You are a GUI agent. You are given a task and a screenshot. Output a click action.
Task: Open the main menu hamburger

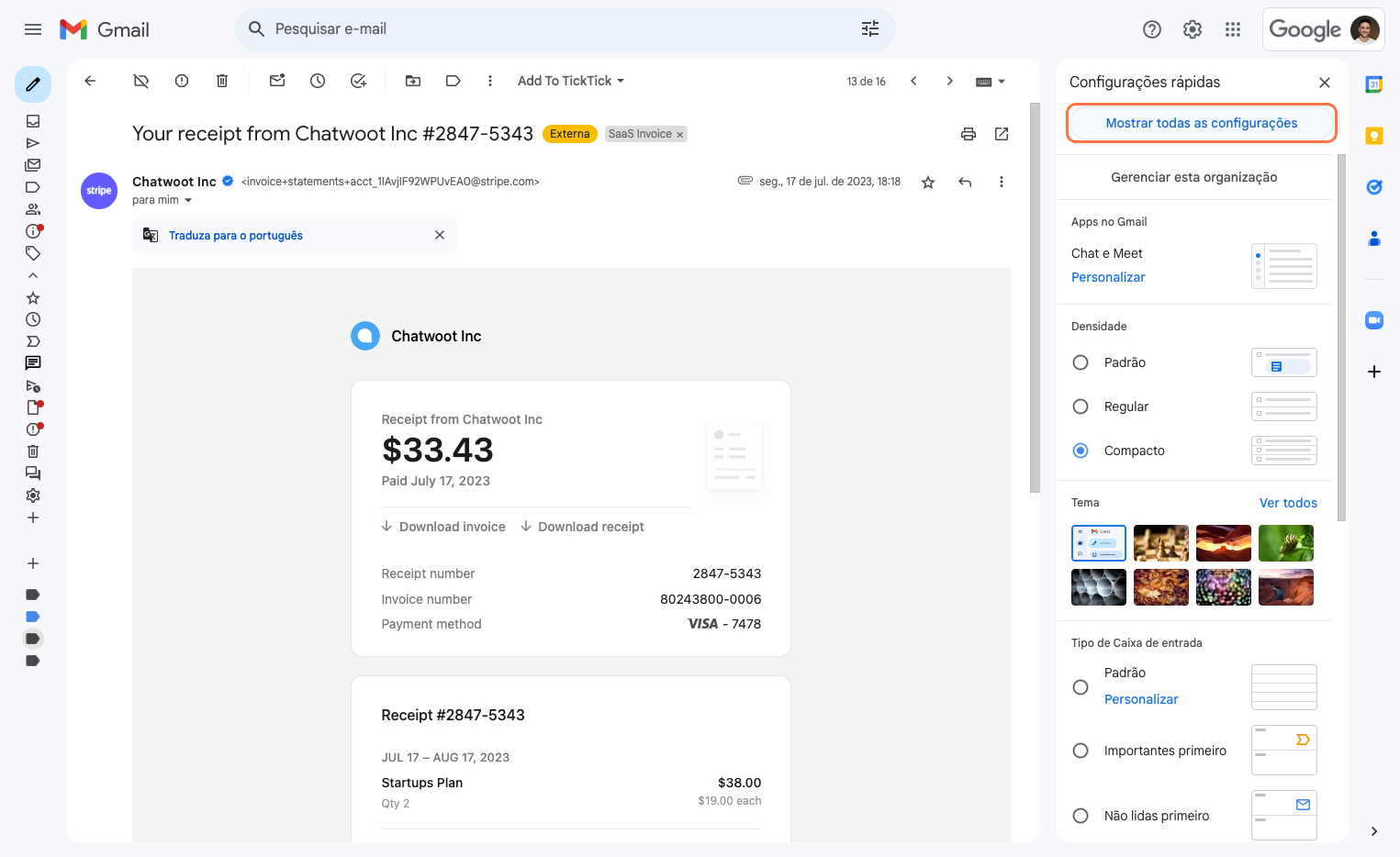point(33,29)
